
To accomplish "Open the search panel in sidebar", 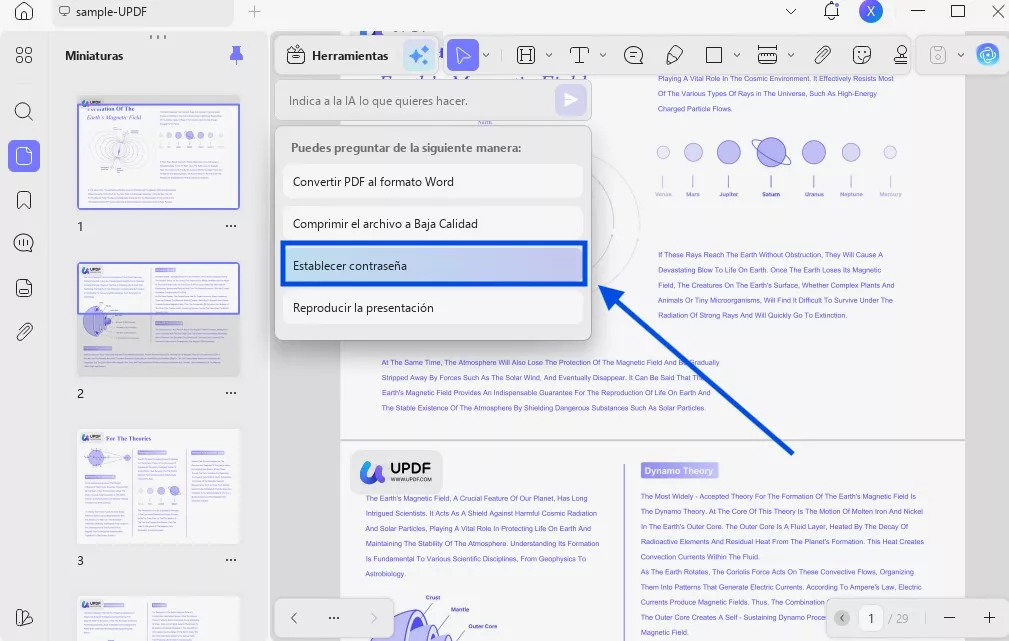I will click(x=24, y=111).
